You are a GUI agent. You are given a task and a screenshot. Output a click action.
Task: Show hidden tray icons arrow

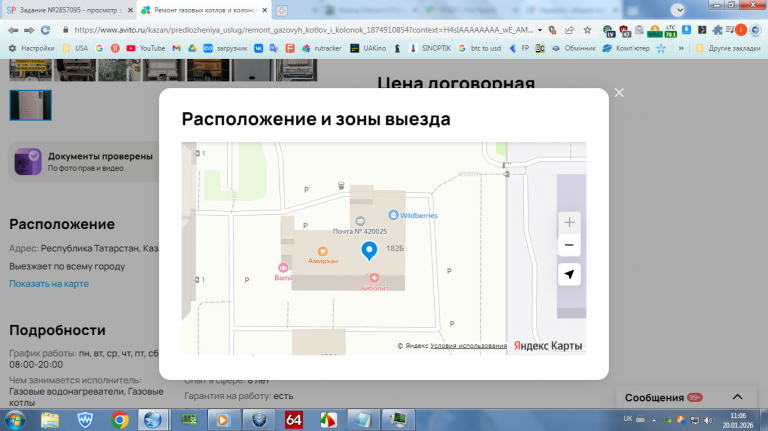click(654, 420)
